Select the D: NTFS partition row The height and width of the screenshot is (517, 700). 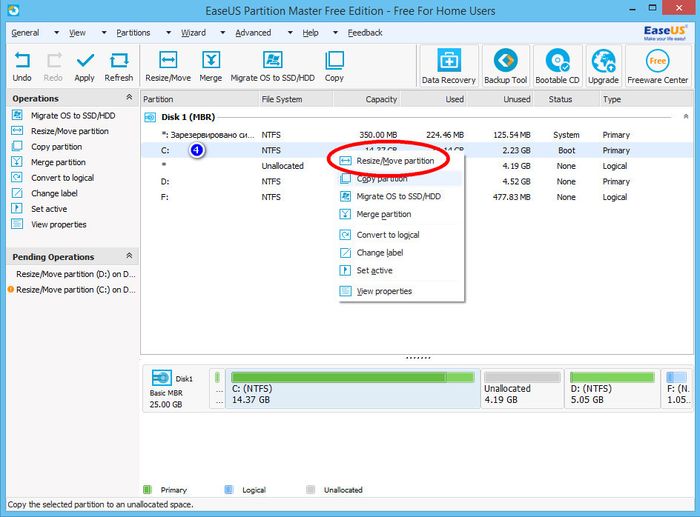417,181
